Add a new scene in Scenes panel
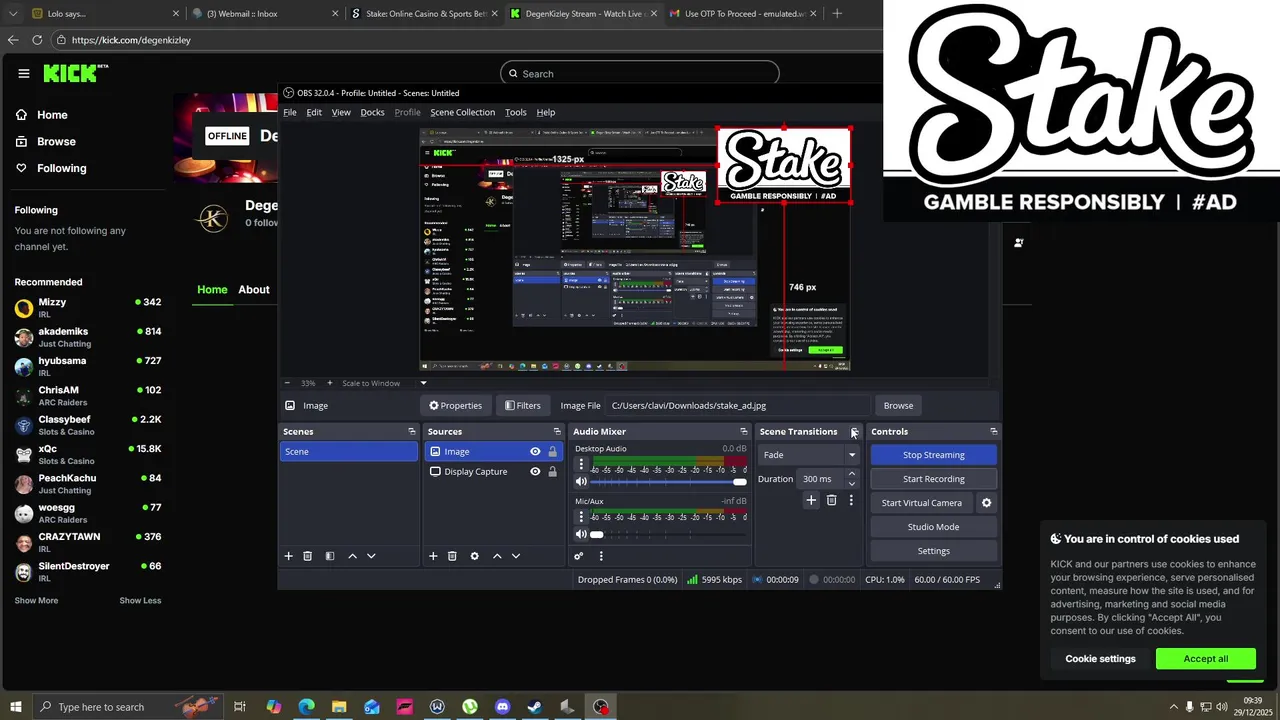The height and width of the screenshot is (720, 1280). click(x=288, y=556)
